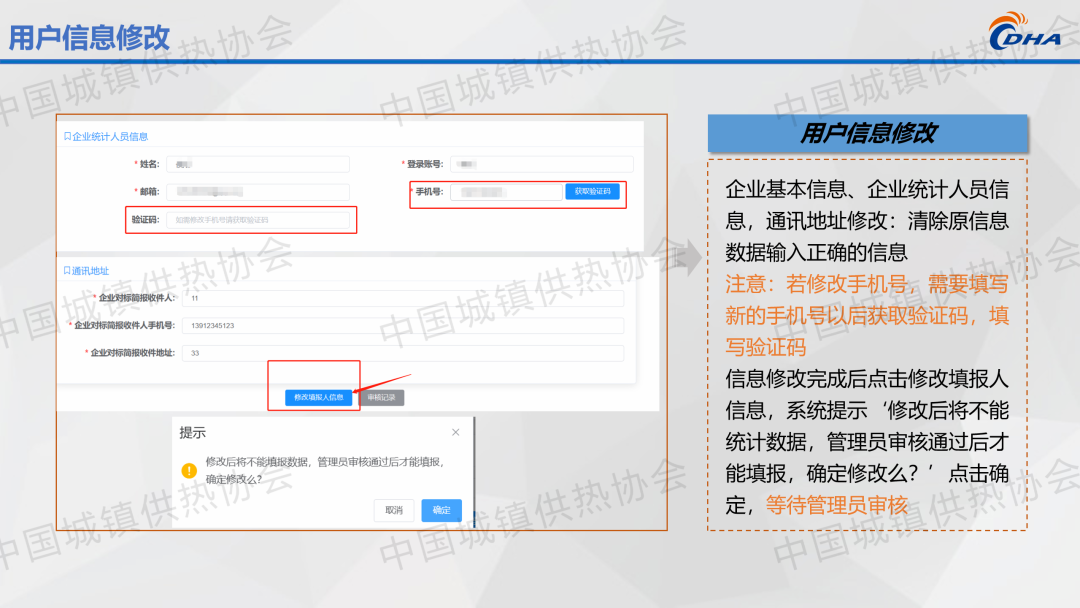Click the bookmark icon beside 企业统计人员信息
Viewport: 1080px width, 608px height.
tap(67, 136)
